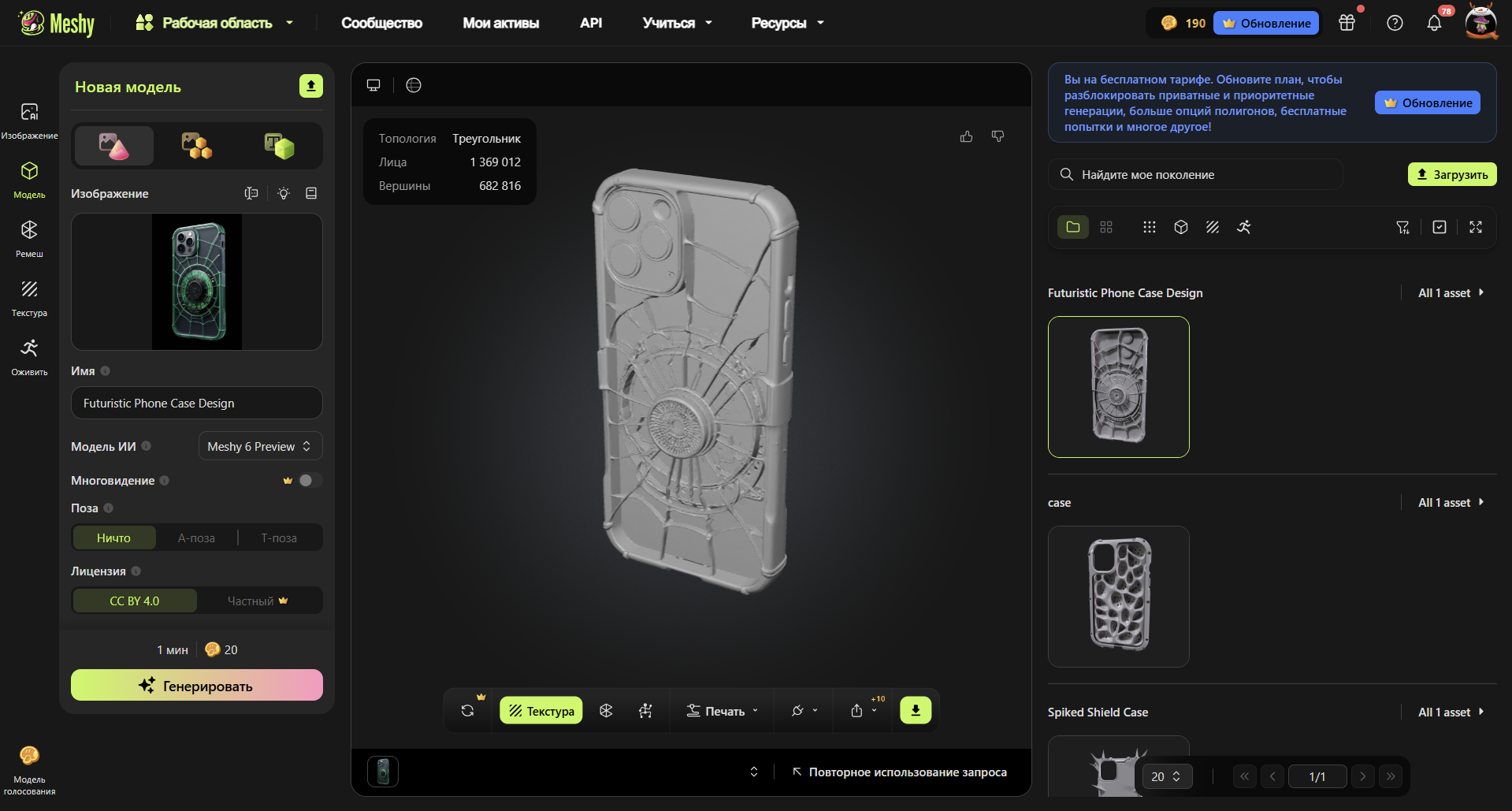Choose the CC BY 4.0 license
The width and height of the screenshot is (1512, 811).
click(x=135, y=601)
